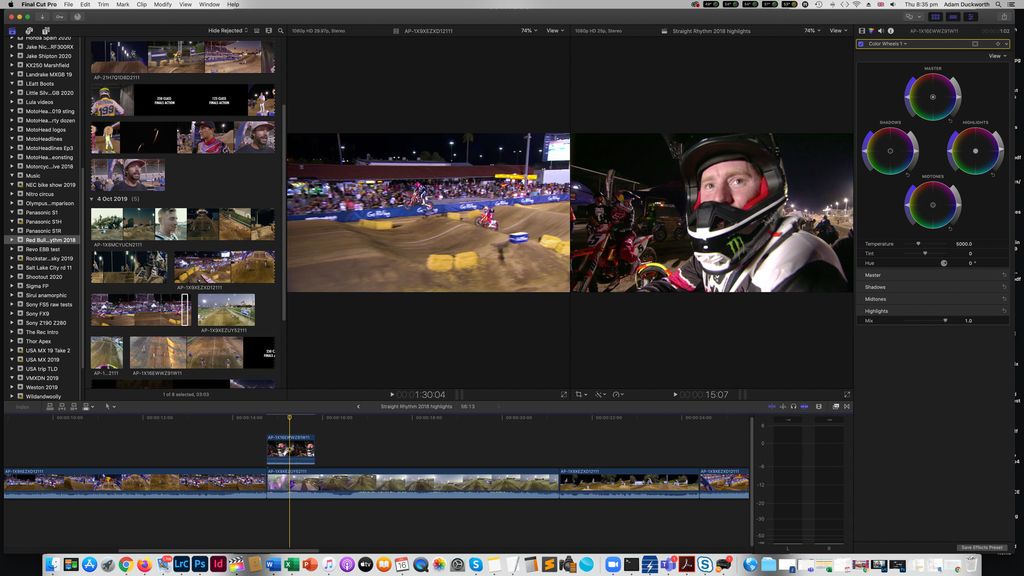Click the Mix slider in the inspector
The height and width of the screenshot is (576, 1024).
(944, 321)
